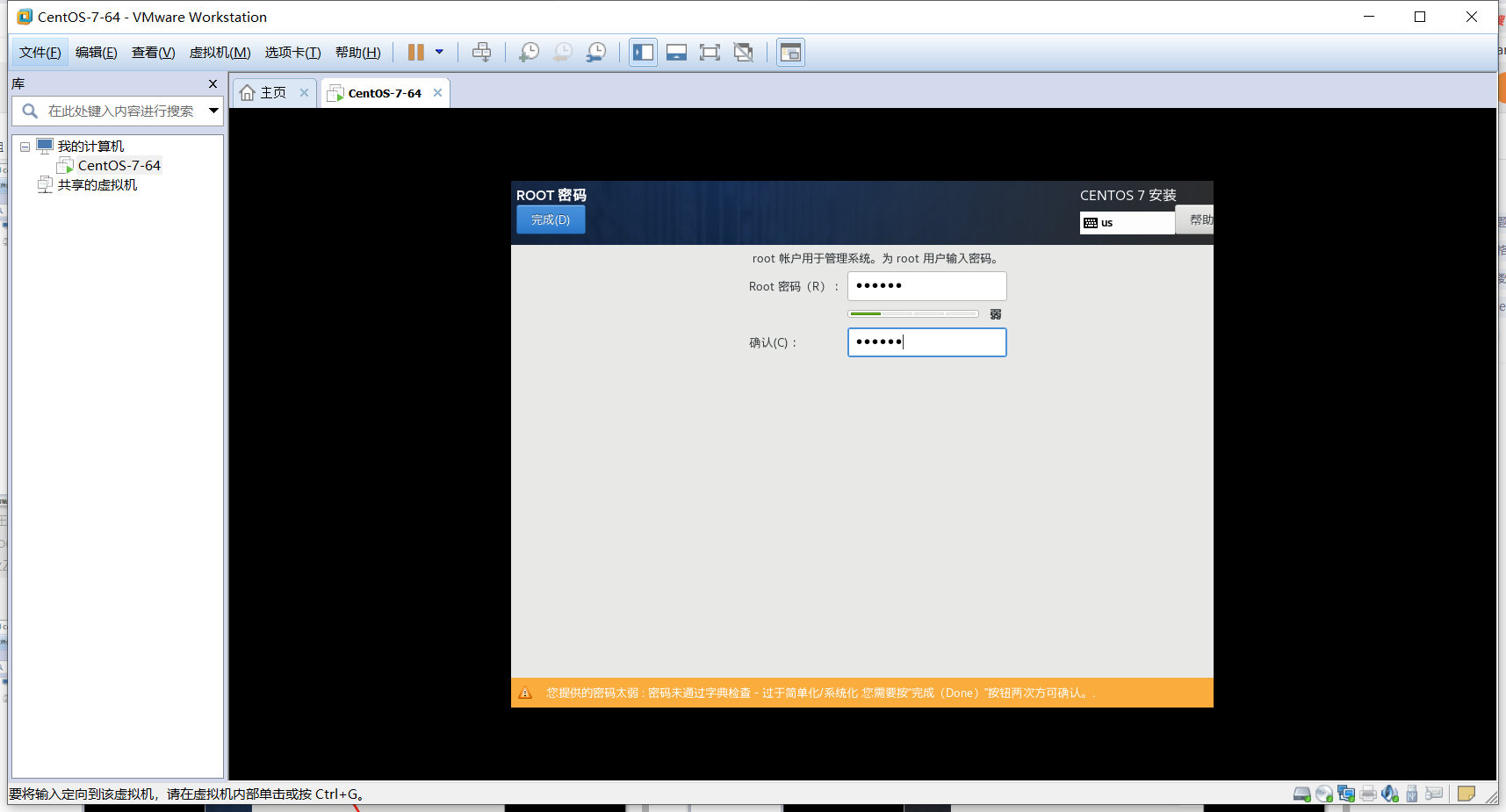Toggle the library sidebar view icon

[644, 53]
